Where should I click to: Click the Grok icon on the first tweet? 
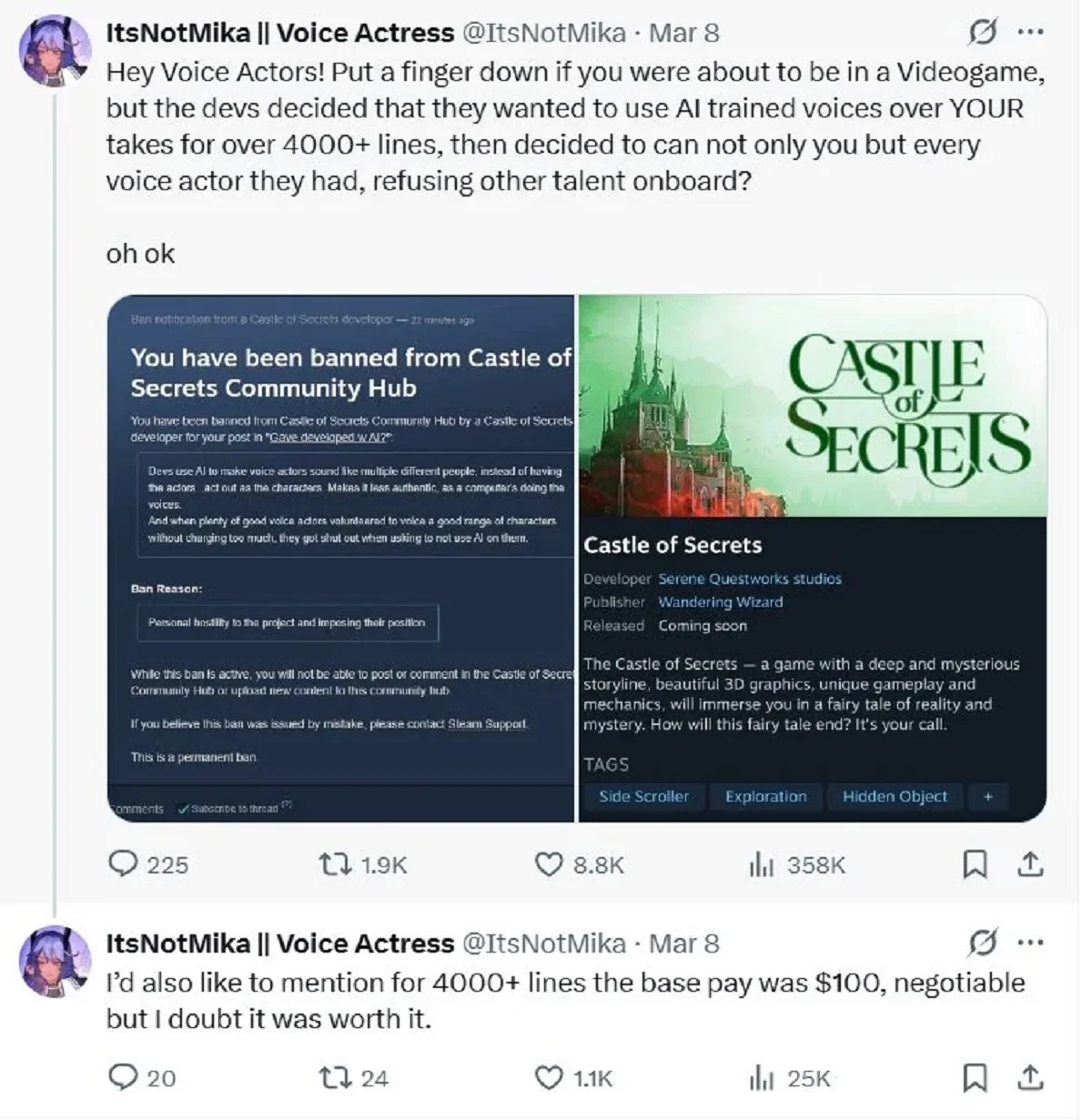983,33
